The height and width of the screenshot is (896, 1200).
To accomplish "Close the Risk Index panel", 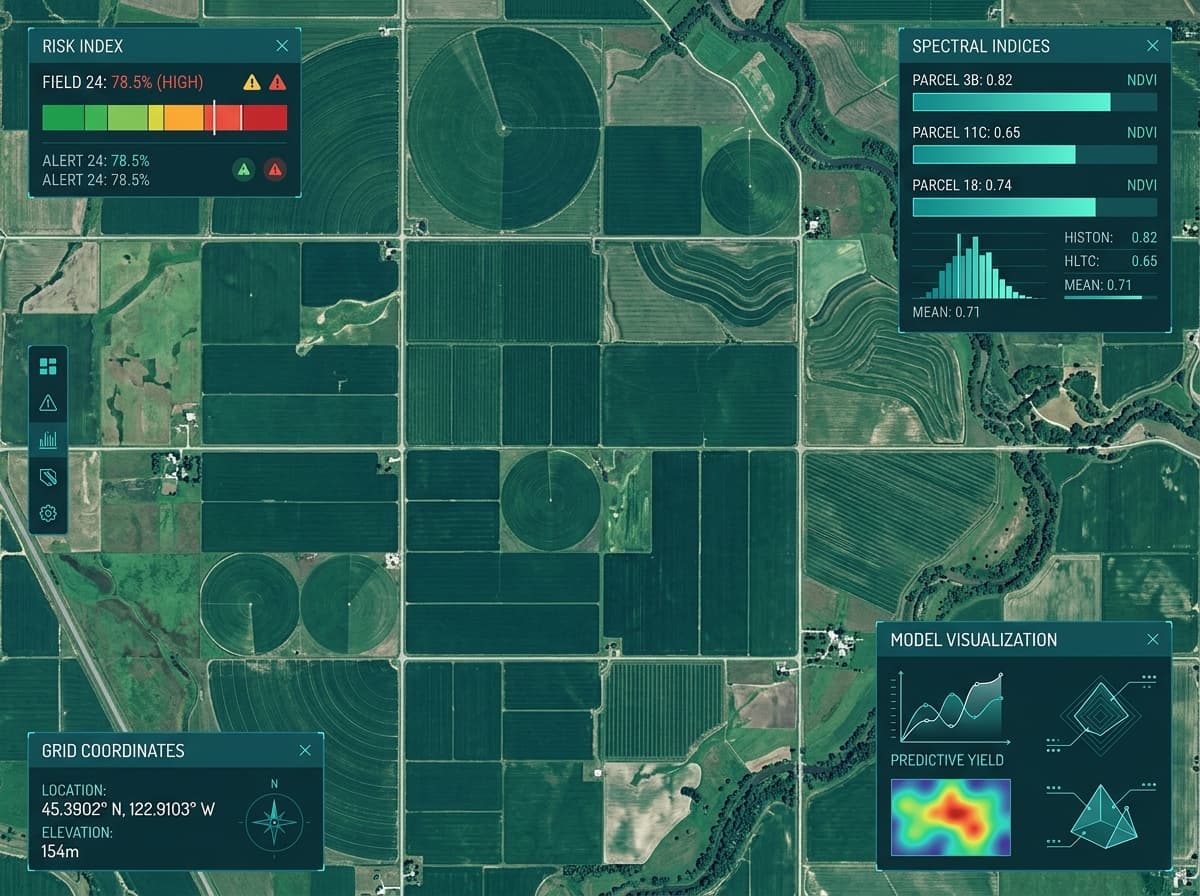I will (282, 46).
